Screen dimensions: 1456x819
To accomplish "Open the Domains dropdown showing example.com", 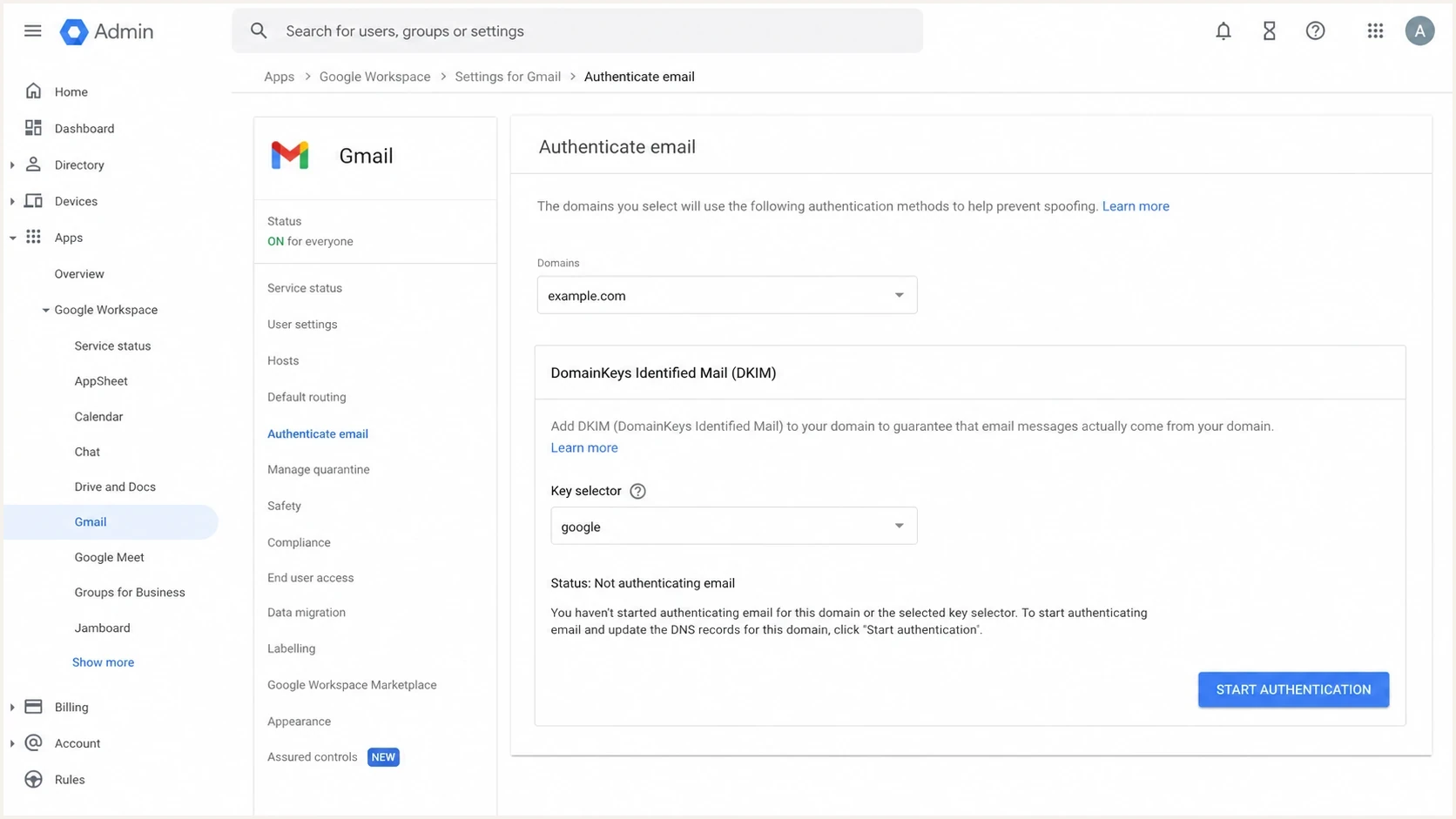I will tap(727, 295).
